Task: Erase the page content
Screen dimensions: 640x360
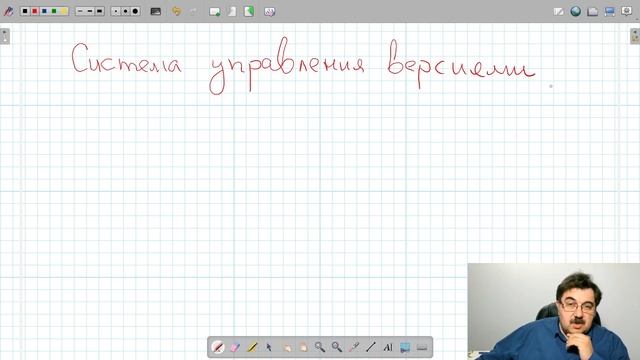Action: pos(269,11)
